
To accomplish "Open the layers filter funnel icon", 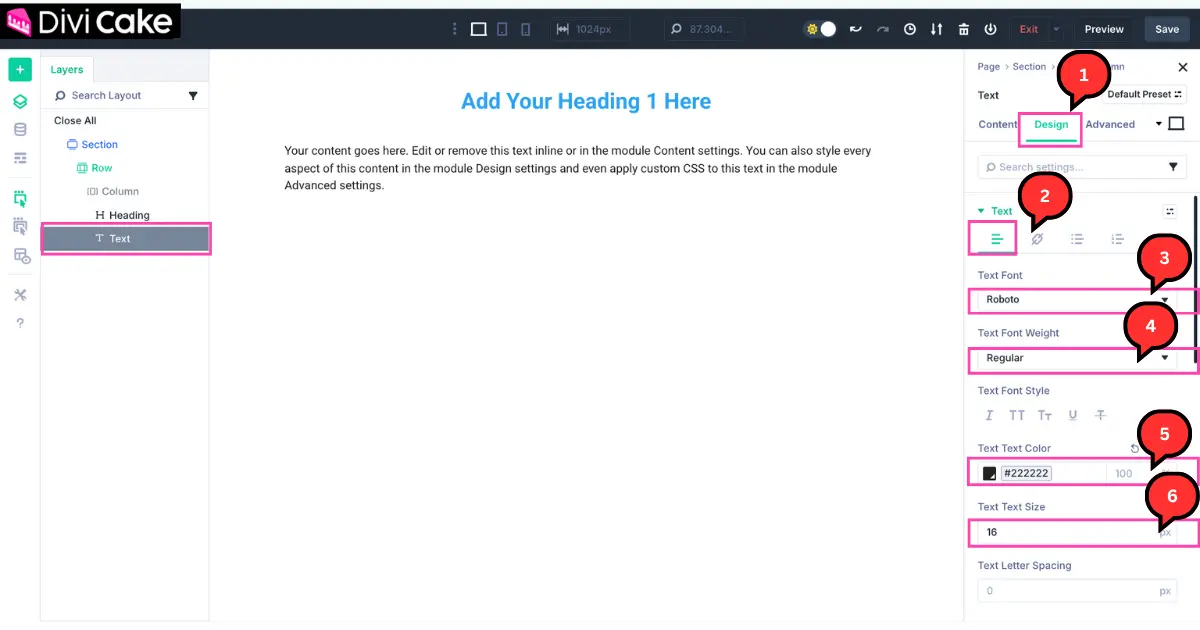I will tap(194, 96).
